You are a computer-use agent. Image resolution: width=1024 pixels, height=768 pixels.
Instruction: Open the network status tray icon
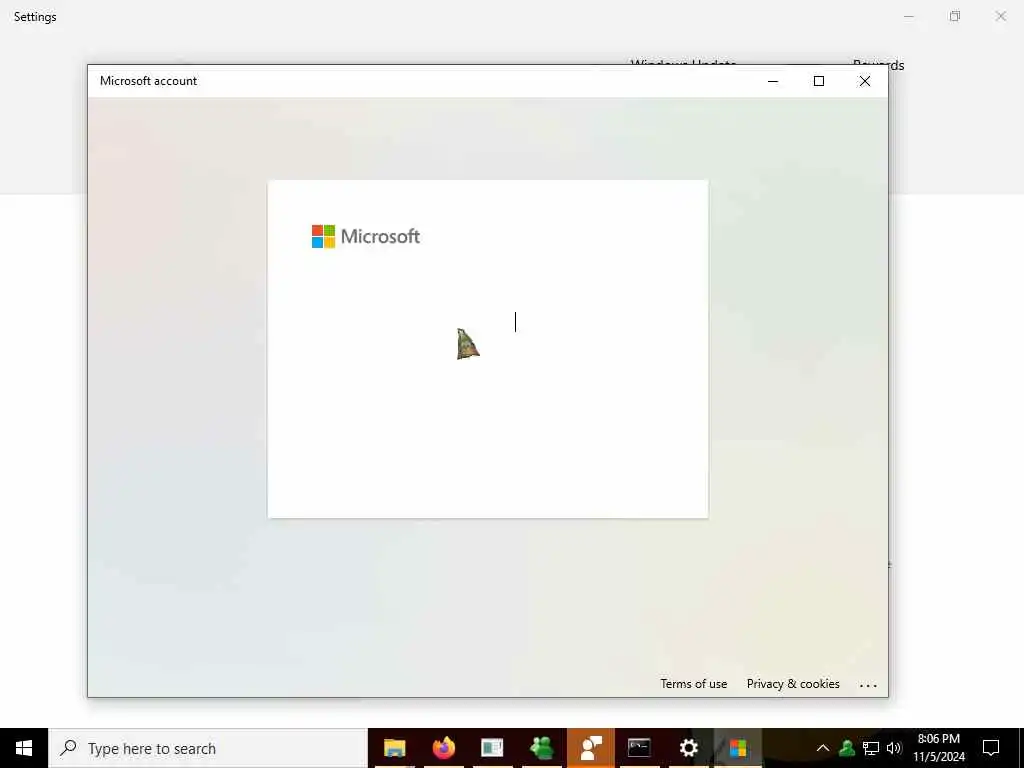coord(871,748)
